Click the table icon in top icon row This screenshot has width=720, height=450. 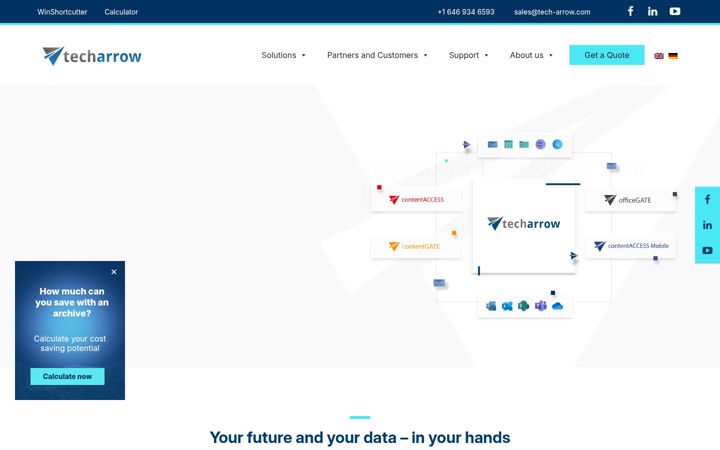508,144
